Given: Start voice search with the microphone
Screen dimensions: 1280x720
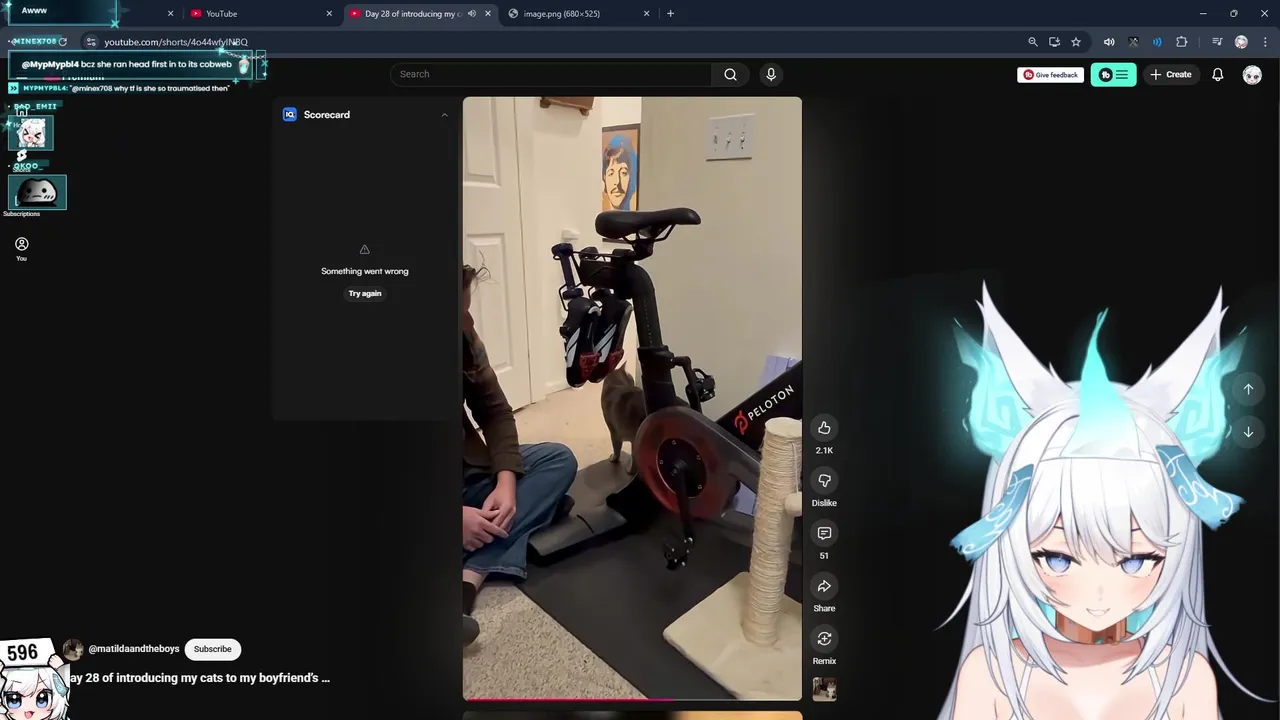Looking at the screenshot, I should [x=770, y=74].
